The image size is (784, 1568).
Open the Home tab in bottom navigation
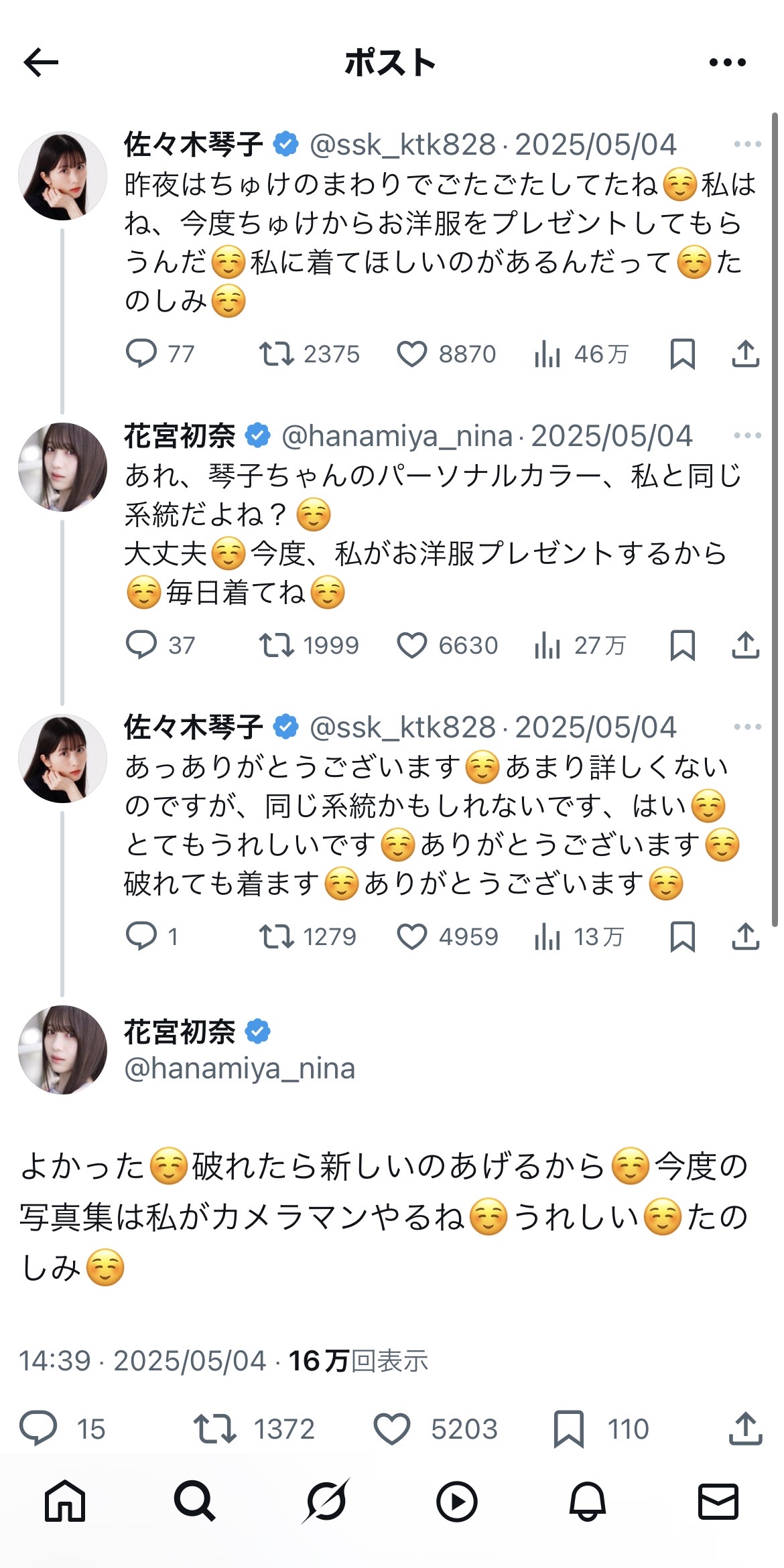[65, 1501]
